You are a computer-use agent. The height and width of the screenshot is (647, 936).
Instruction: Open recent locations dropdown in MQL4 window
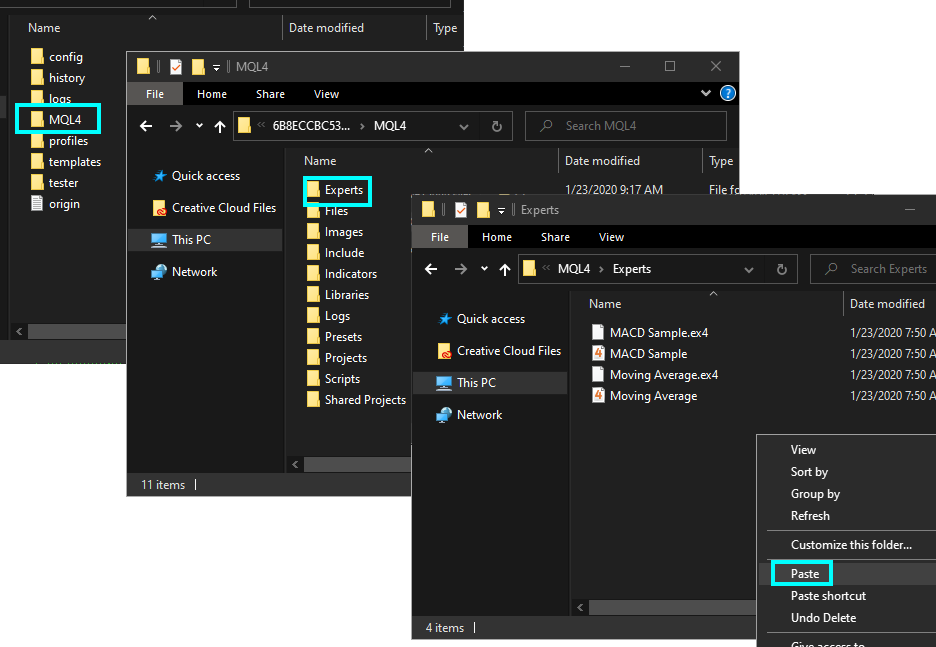point(199,126)
